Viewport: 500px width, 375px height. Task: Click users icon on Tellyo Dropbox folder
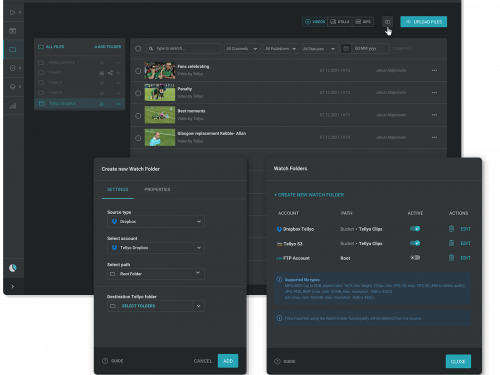click(102, 104)
